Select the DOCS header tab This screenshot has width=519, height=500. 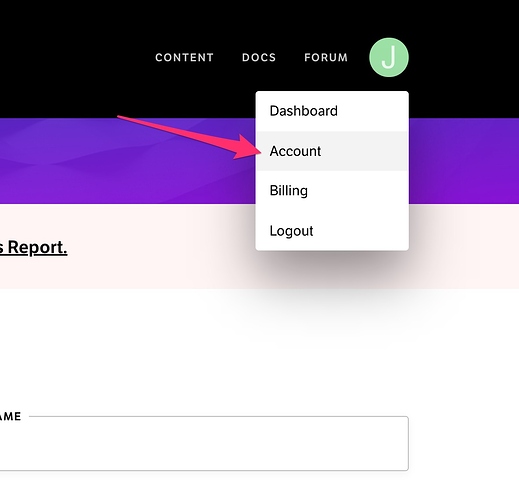(259, 57)
